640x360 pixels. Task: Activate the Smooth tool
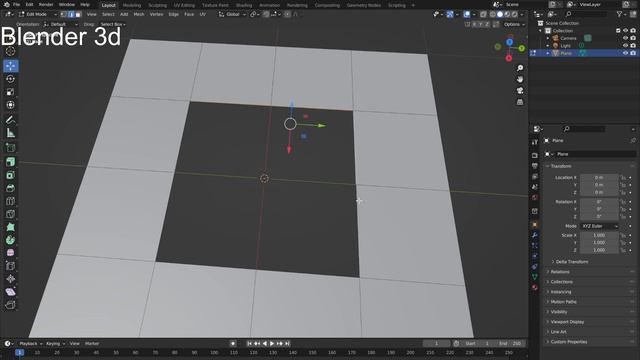point(11,253)
